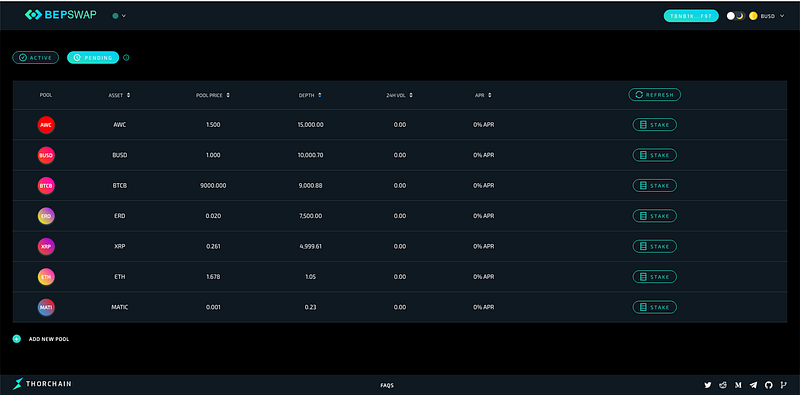800x395 pixels.
Task: Stake in the BUSD pool
Action: pos(655,155)
